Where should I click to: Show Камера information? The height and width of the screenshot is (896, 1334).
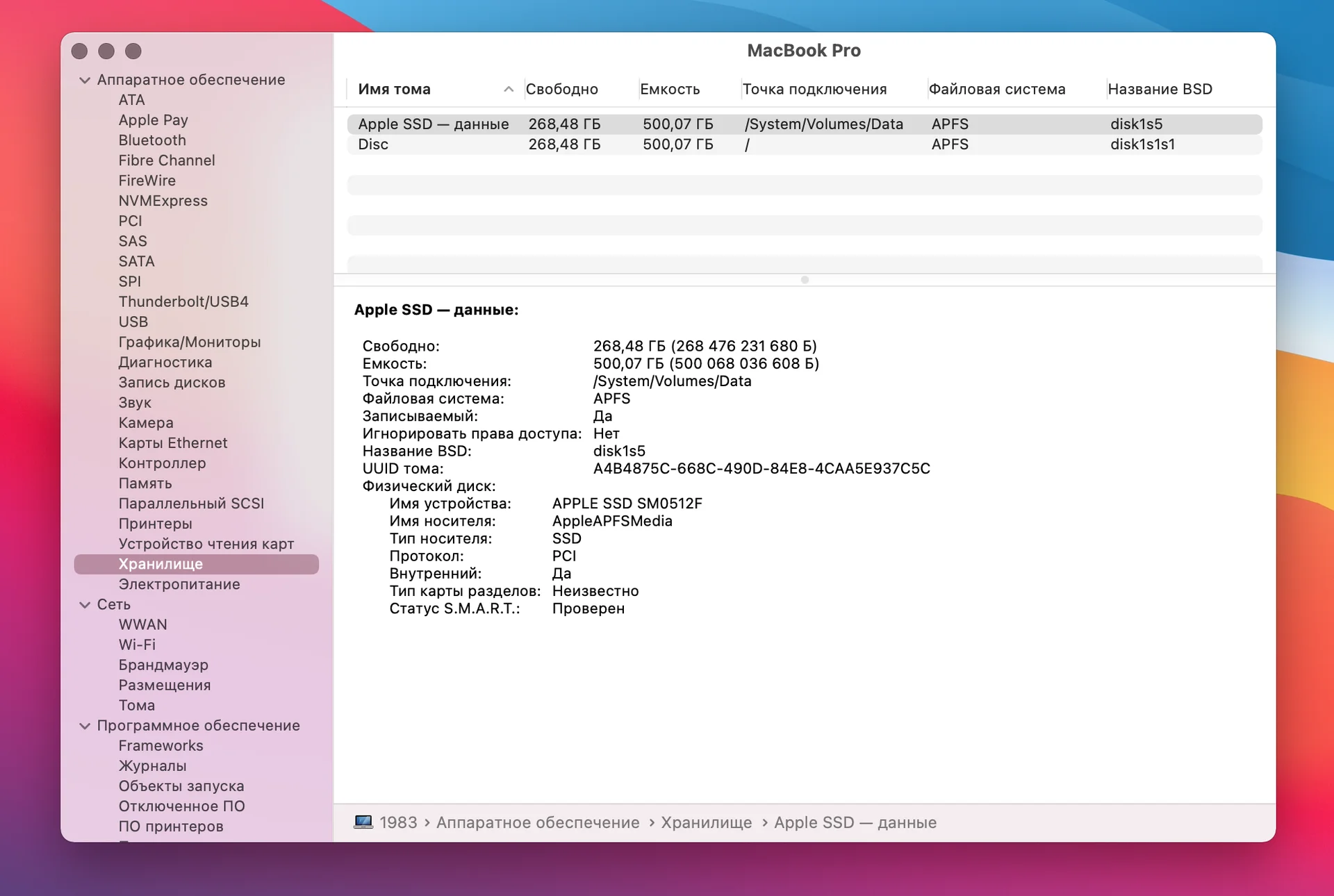146,422
